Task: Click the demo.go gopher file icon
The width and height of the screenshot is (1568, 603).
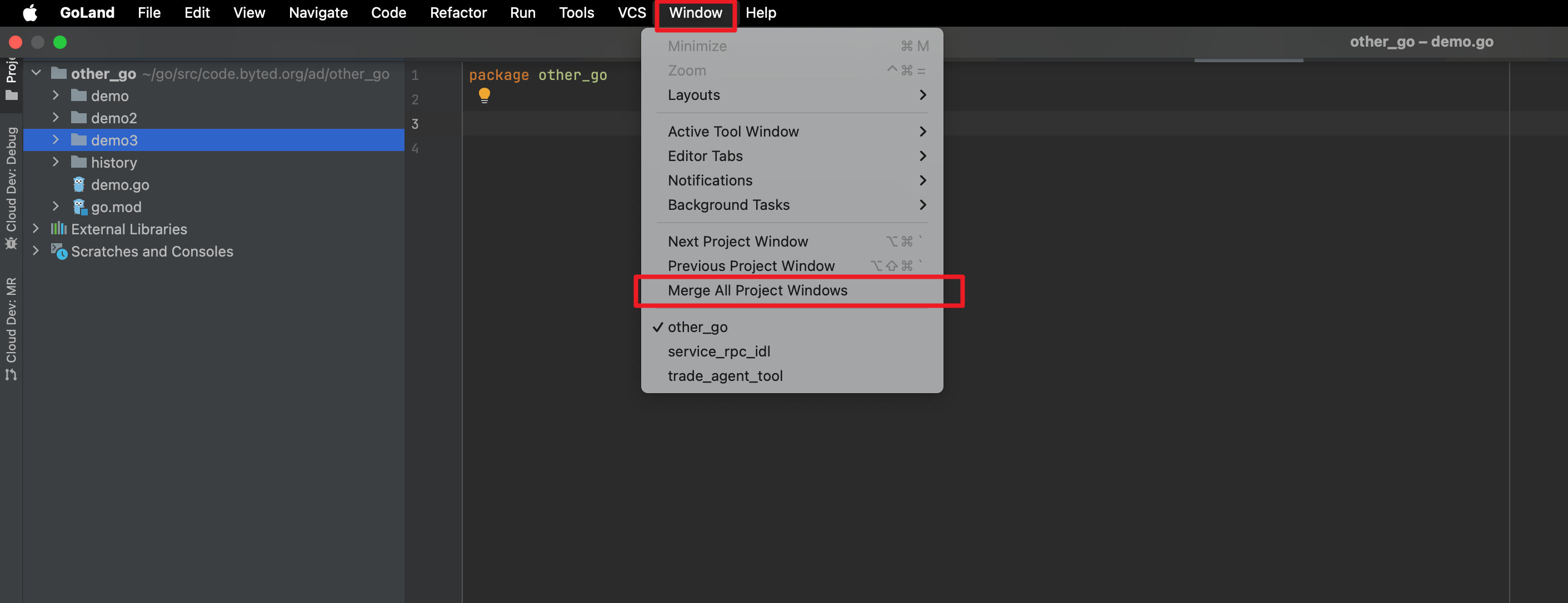Action: pyautogui.click(x=78, y=184)
